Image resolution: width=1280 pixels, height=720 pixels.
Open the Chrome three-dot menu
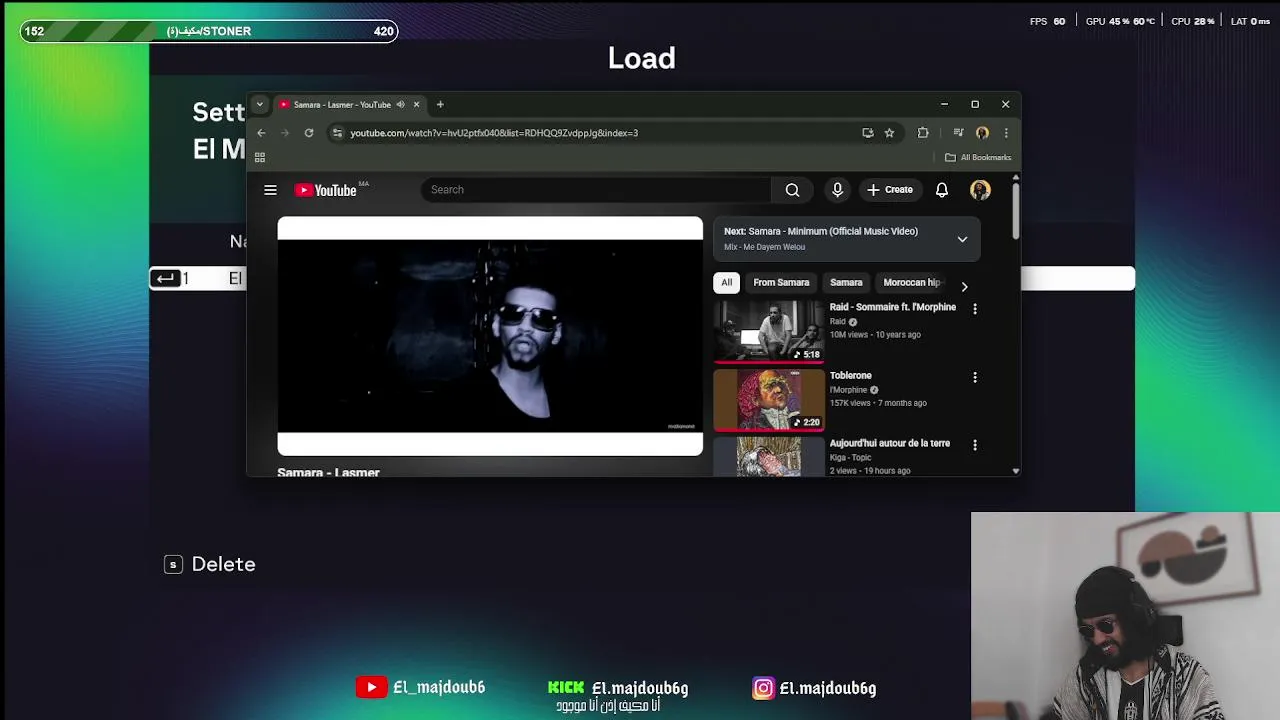tap(1006, 133)
